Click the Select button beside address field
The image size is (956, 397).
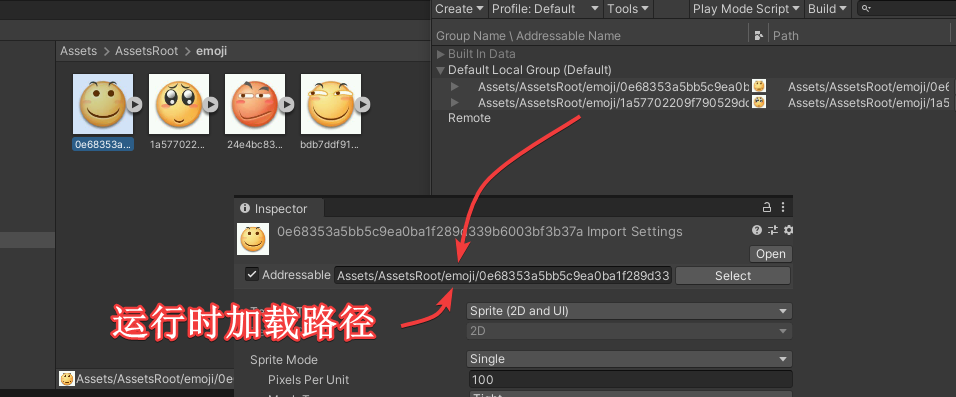point(733,276)
